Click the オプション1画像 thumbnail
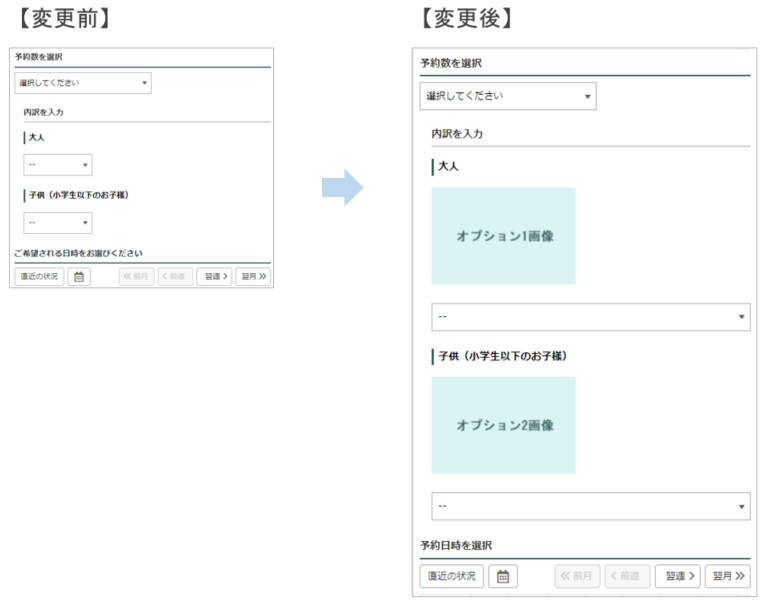Viewport: 770px width, 607px height. pos(503,236)
